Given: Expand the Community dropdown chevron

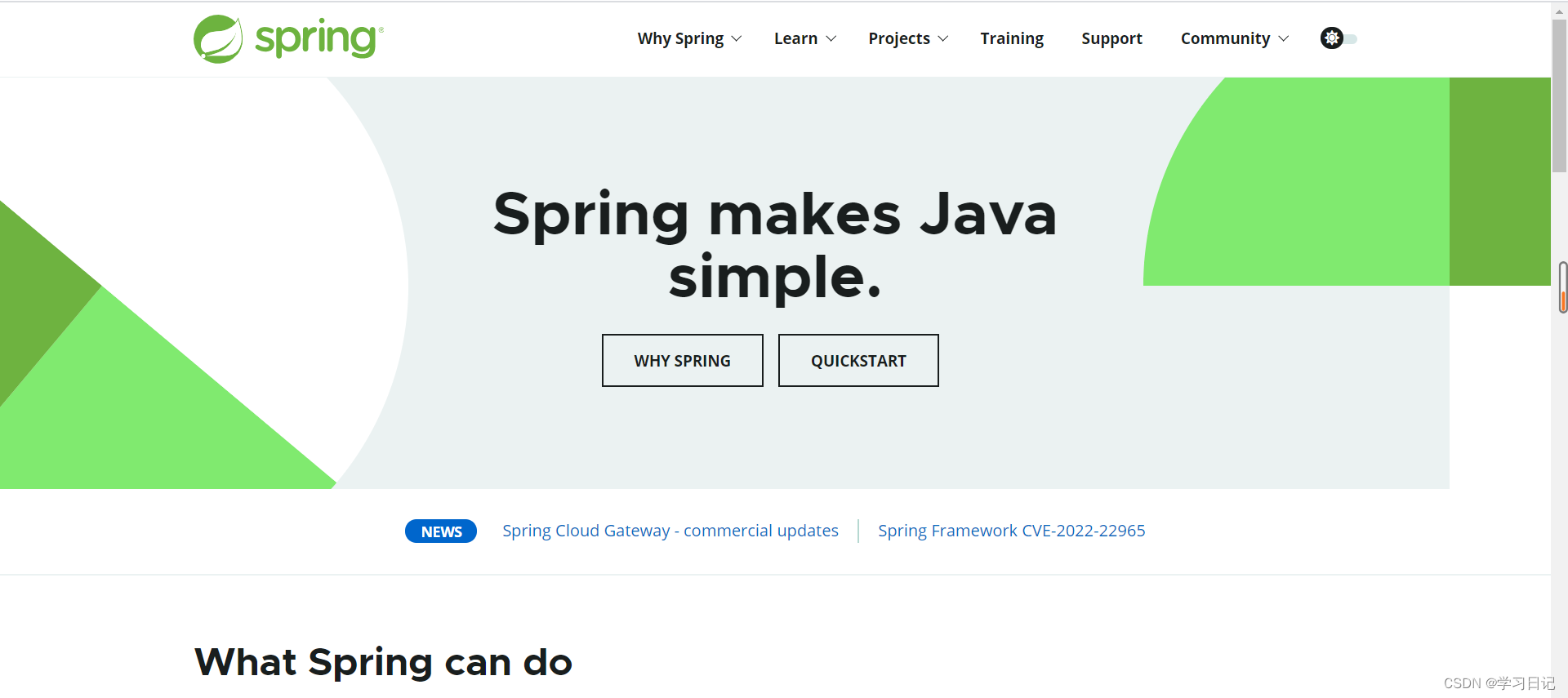Looking at the screenshot, I should [1284, 39].
